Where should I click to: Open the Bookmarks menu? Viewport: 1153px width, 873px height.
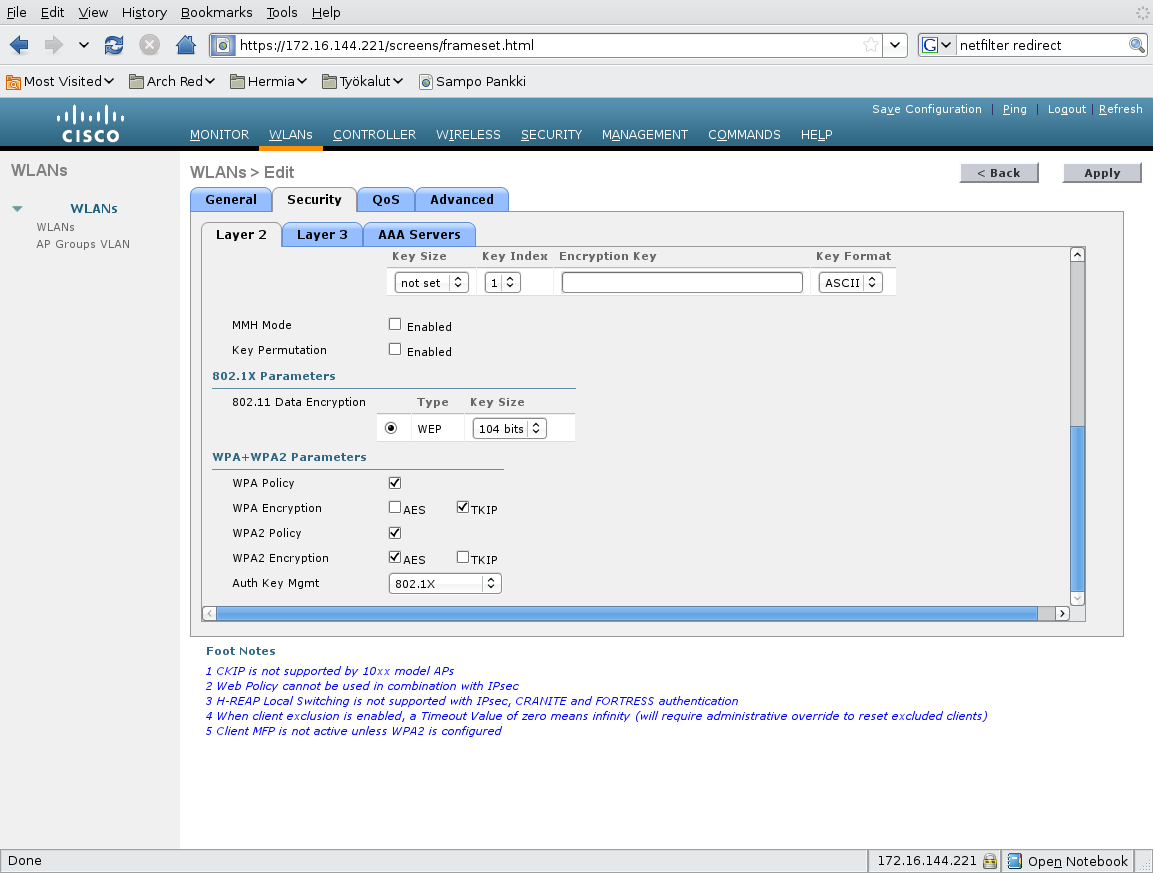(216, 13)
